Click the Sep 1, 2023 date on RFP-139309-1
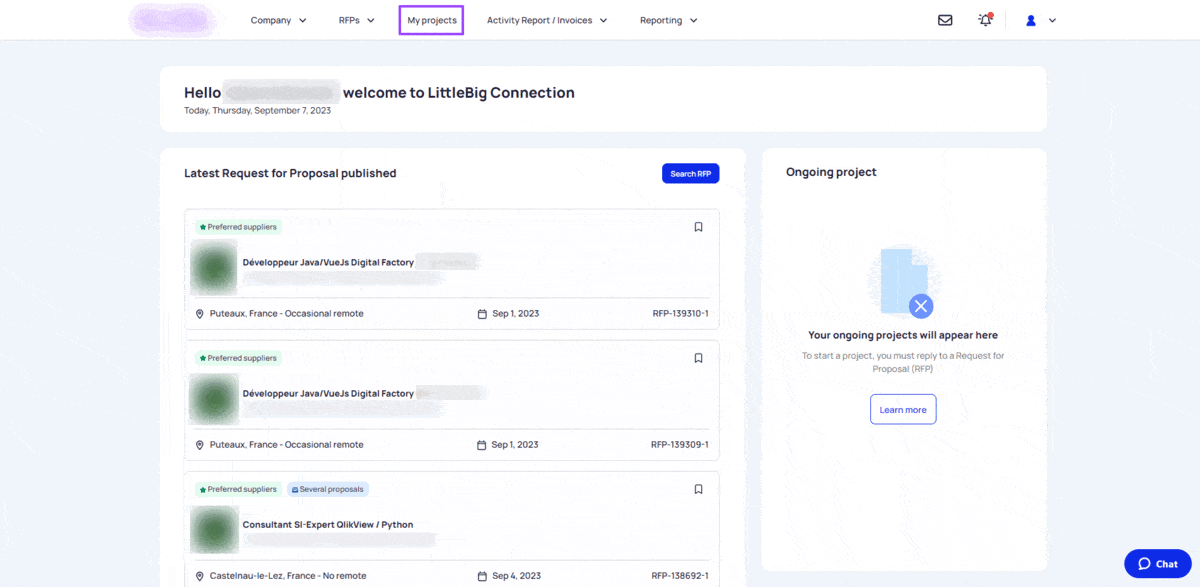Image resolution: width=1200 pixels, height=587 pixels. [516, 445]
